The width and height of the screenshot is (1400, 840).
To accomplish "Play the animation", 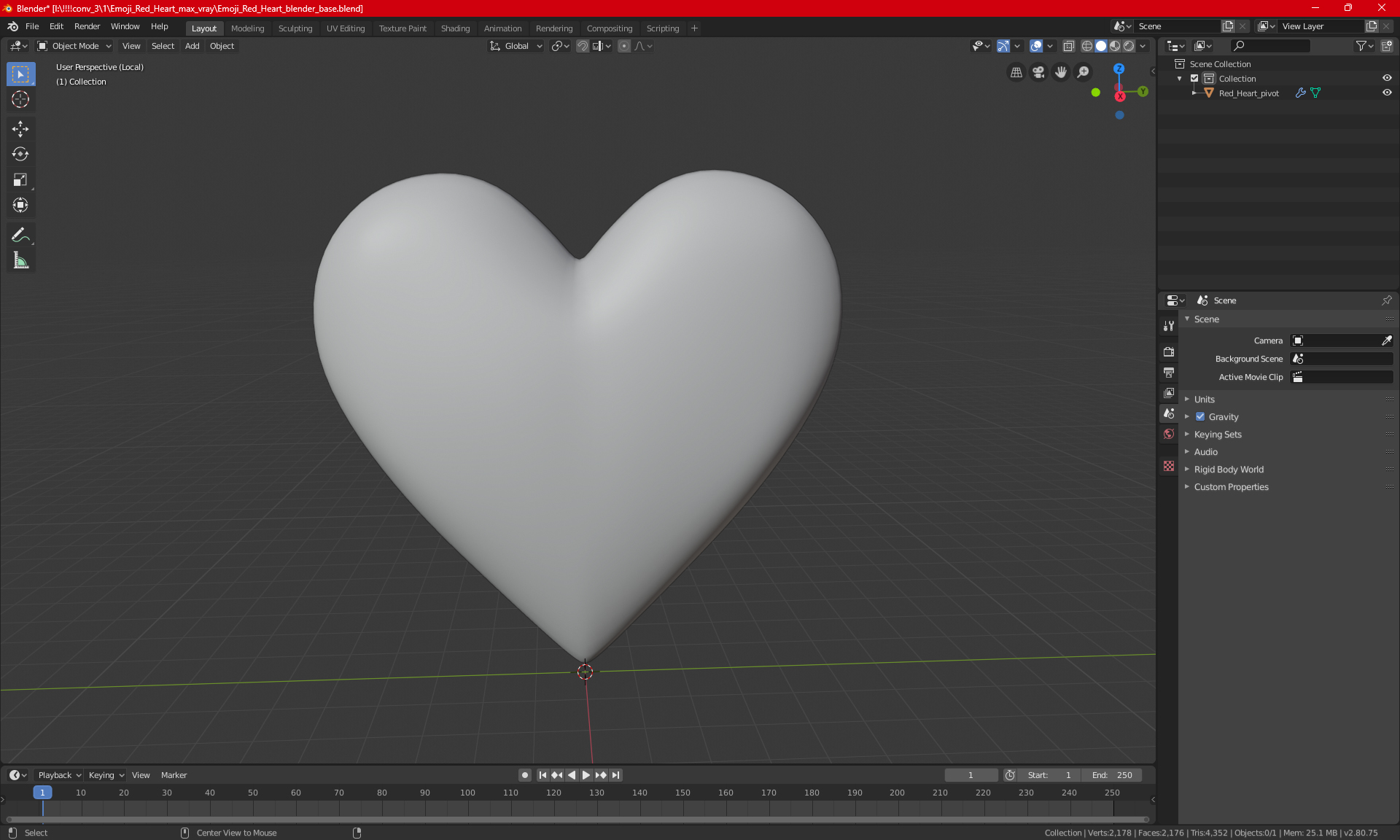I will point(586,775).
